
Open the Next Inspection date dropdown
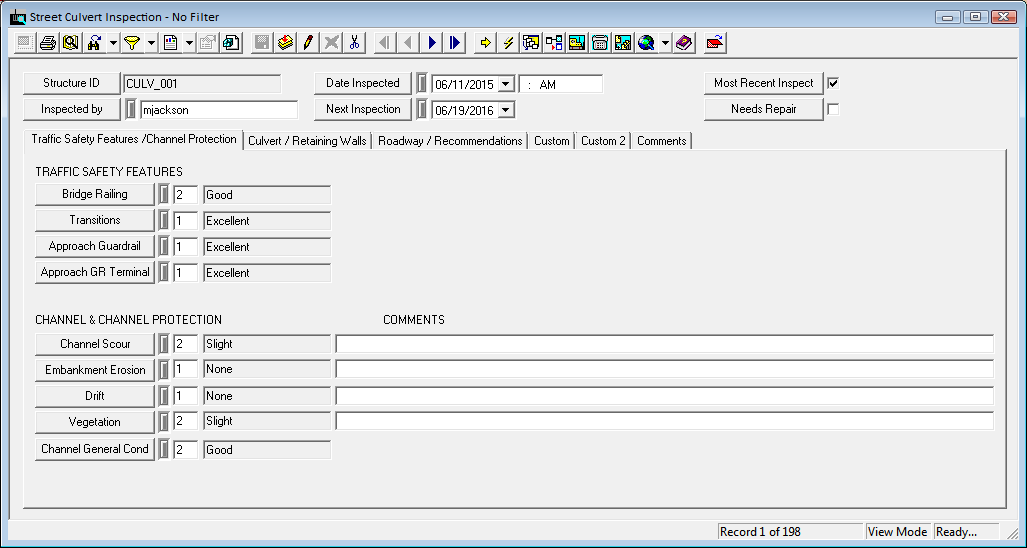pyautogui.click(x=505, y=111)
